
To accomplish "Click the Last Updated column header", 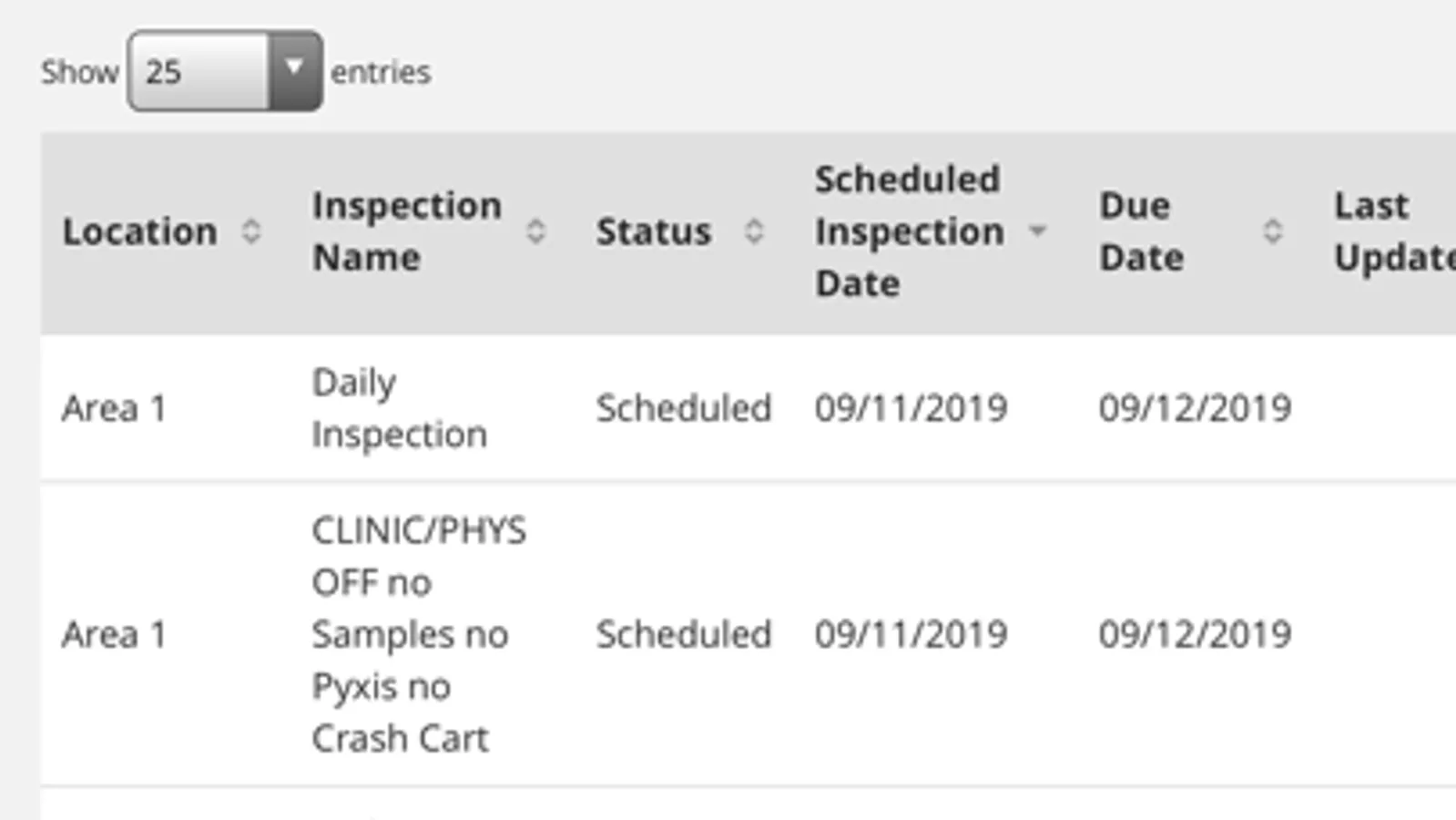I will pyautogui.click(x=1393, y=231).
